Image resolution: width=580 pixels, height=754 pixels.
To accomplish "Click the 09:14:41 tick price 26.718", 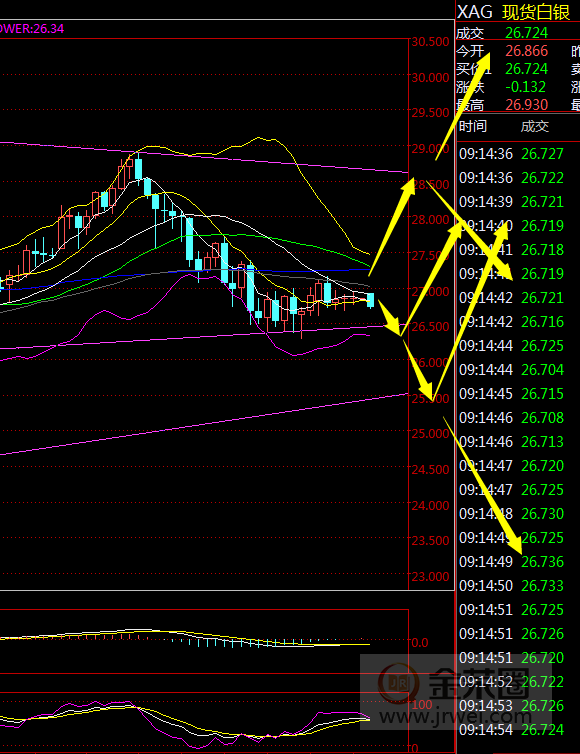I will [x=542, y=250].
